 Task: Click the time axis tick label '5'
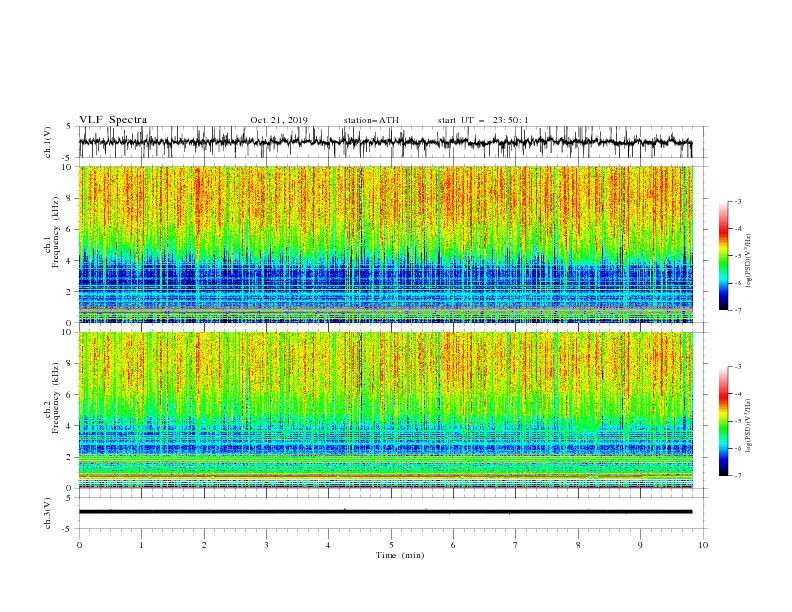pos(391,545)
